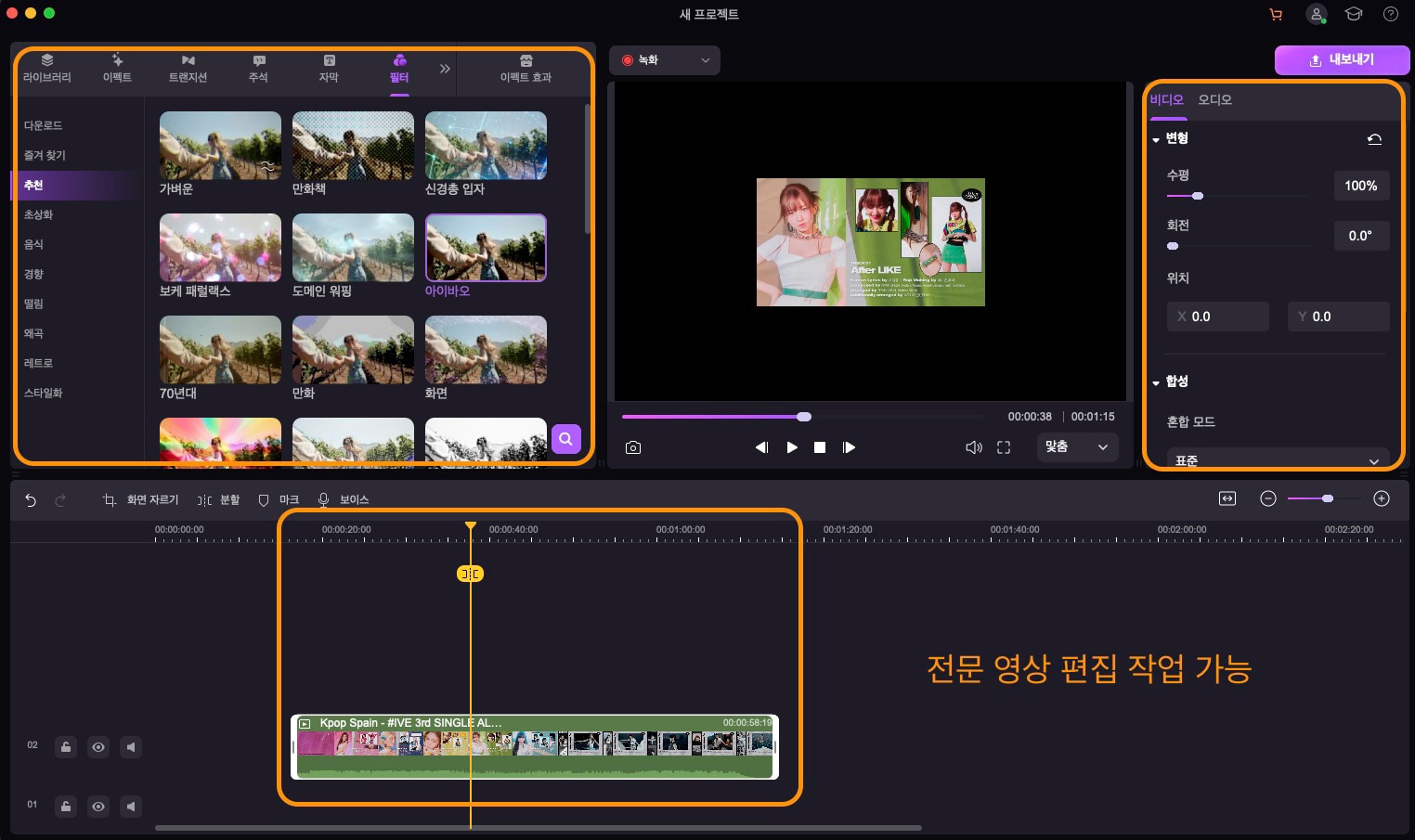Click the fit timeline to window icon
The height and width of the screenshot is (840, 1415).
click(x=1227, y=498)
